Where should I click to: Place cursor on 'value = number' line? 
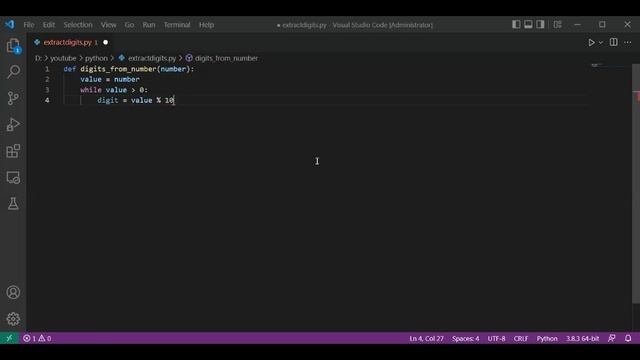tap(110, 80)
